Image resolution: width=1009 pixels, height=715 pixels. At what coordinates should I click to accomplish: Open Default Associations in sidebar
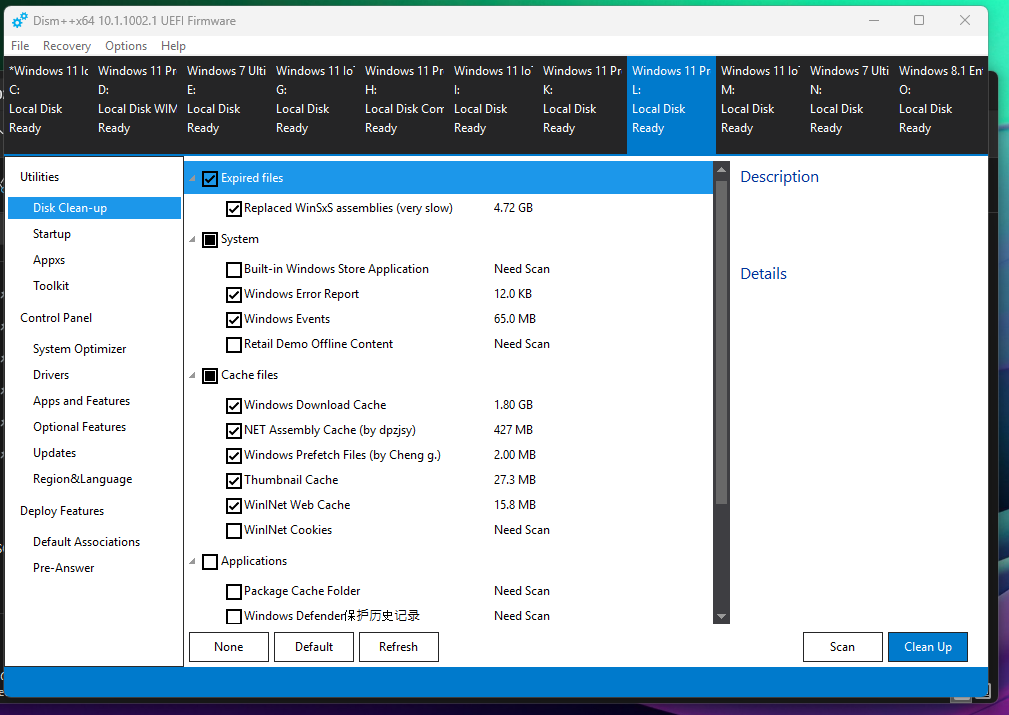pos(87,542)
